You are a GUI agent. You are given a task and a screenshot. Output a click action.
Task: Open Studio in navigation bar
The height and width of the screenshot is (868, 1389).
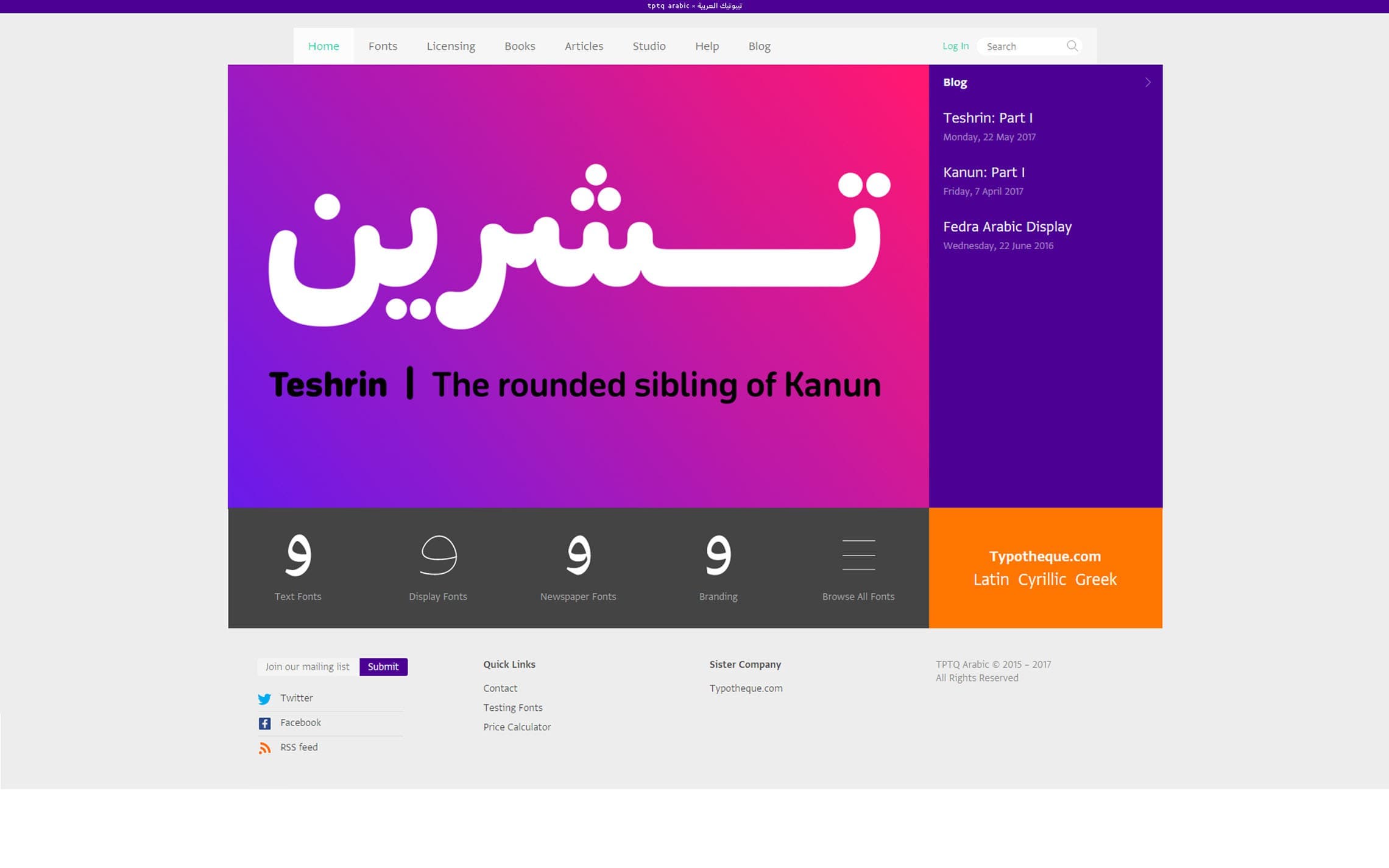(649, 46)
